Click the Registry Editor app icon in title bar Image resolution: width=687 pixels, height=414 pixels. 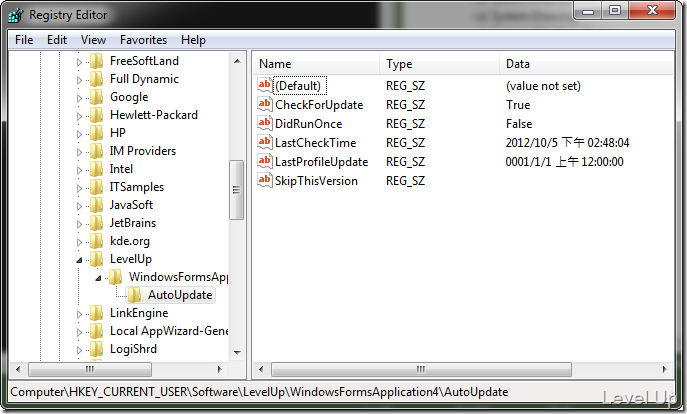(16, 15)
